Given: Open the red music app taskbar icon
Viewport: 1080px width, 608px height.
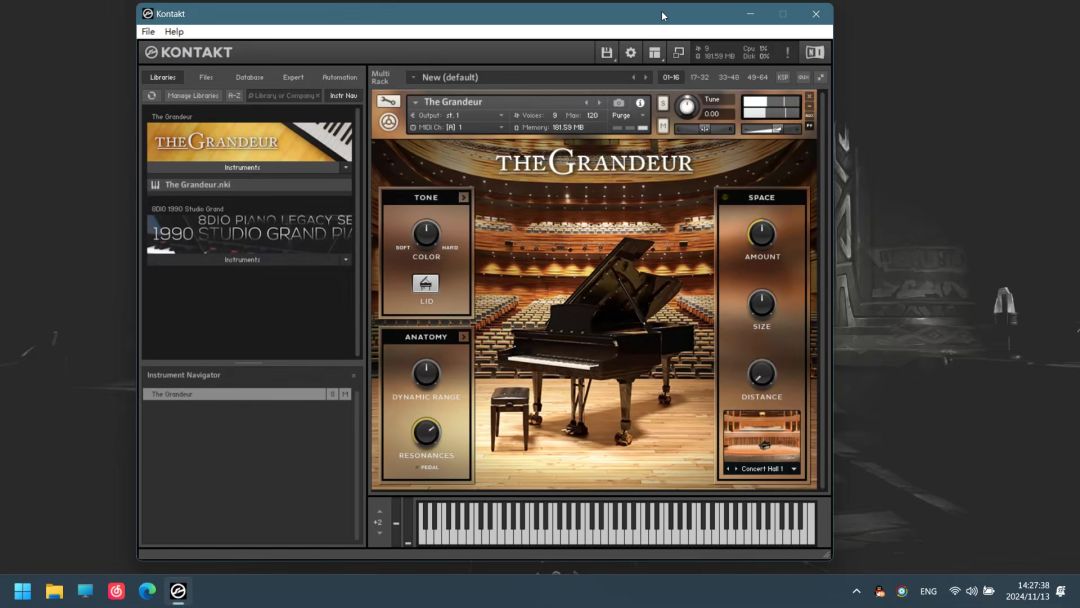Looking at the screenshot, I should 116,591.
